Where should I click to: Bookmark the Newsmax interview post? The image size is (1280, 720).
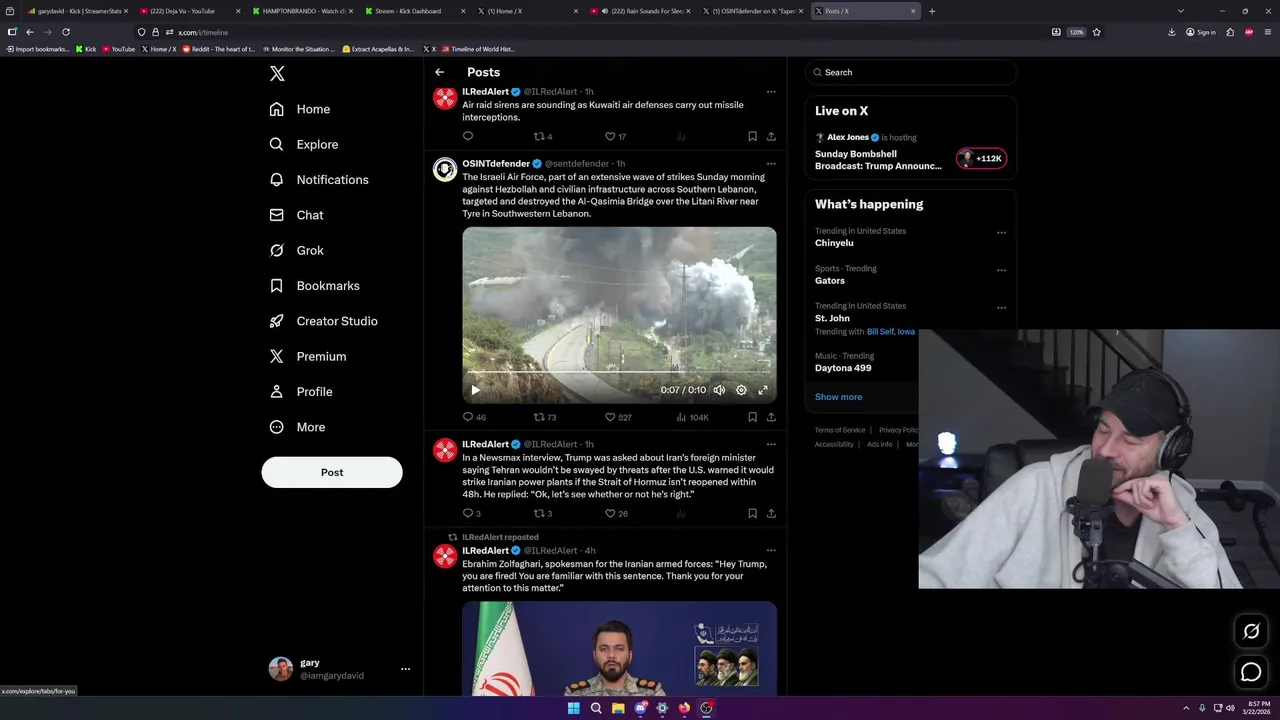pos(752,513)
